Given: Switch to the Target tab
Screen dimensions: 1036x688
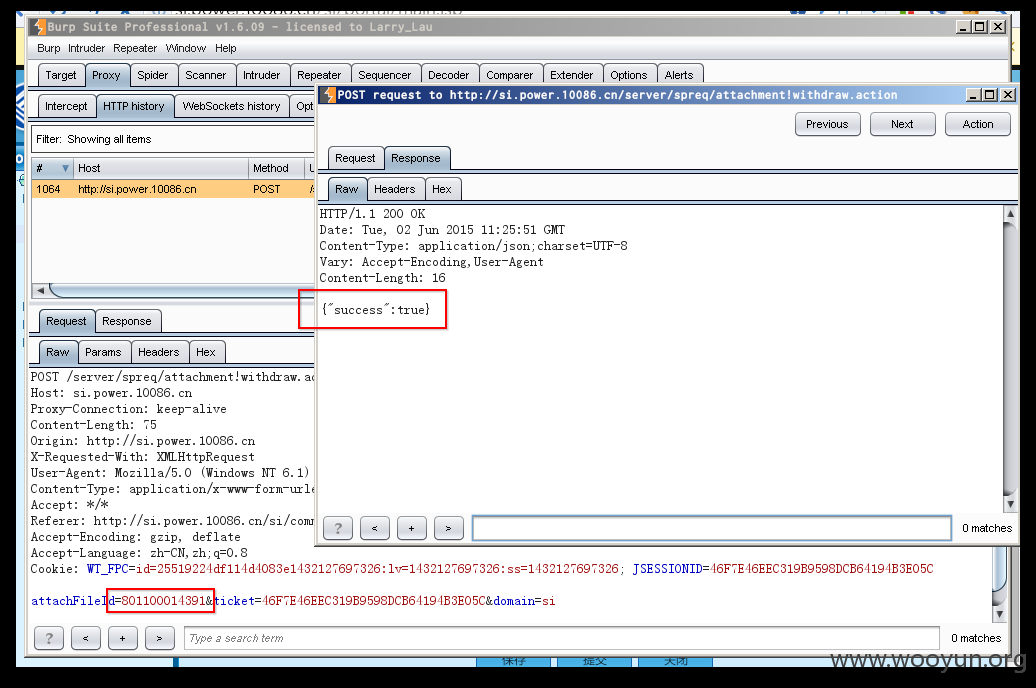Looking at the screenshot, I should [61, 75].
